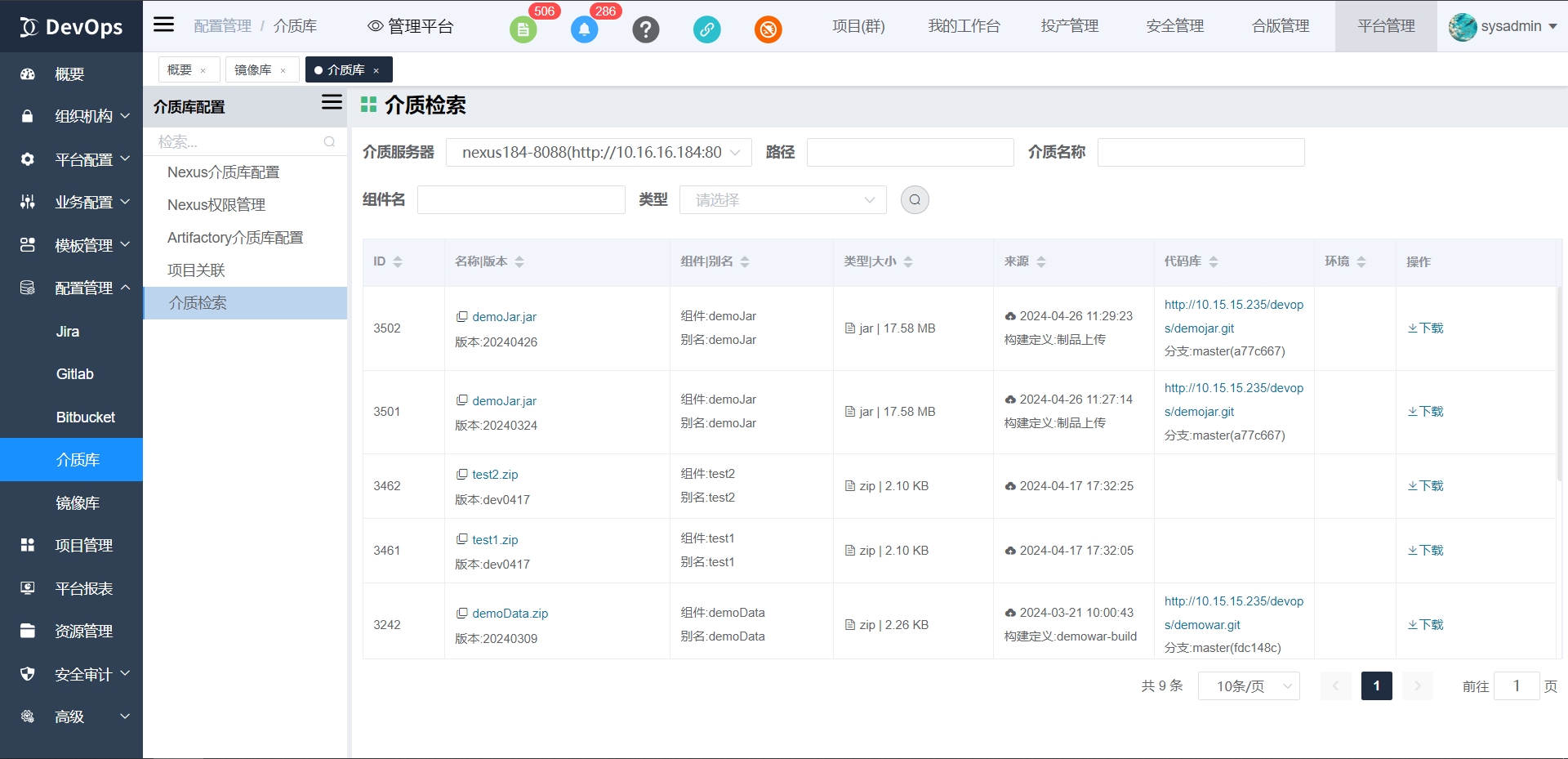Open 安全管理 in top navigation

click(x=1174, y=26)
